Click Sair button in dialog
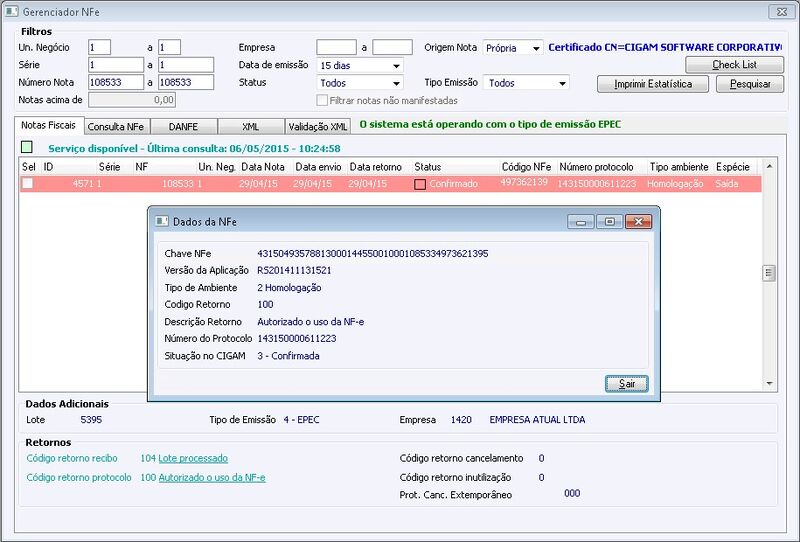 tap(627, 384)
